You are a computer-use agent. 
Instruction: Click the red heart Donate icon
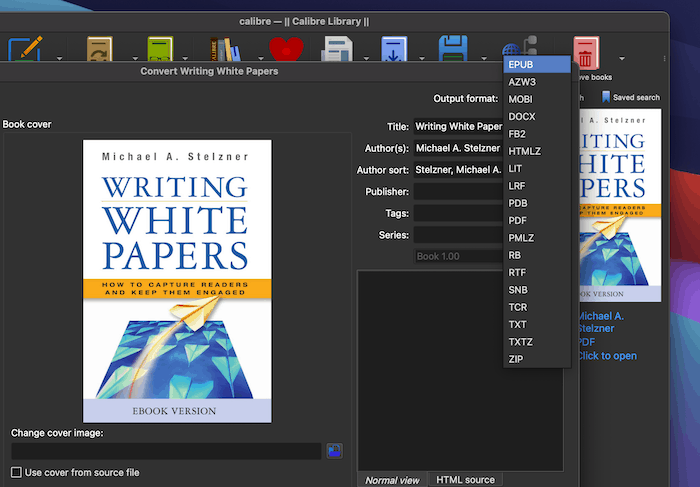click(x=286, y=50)
